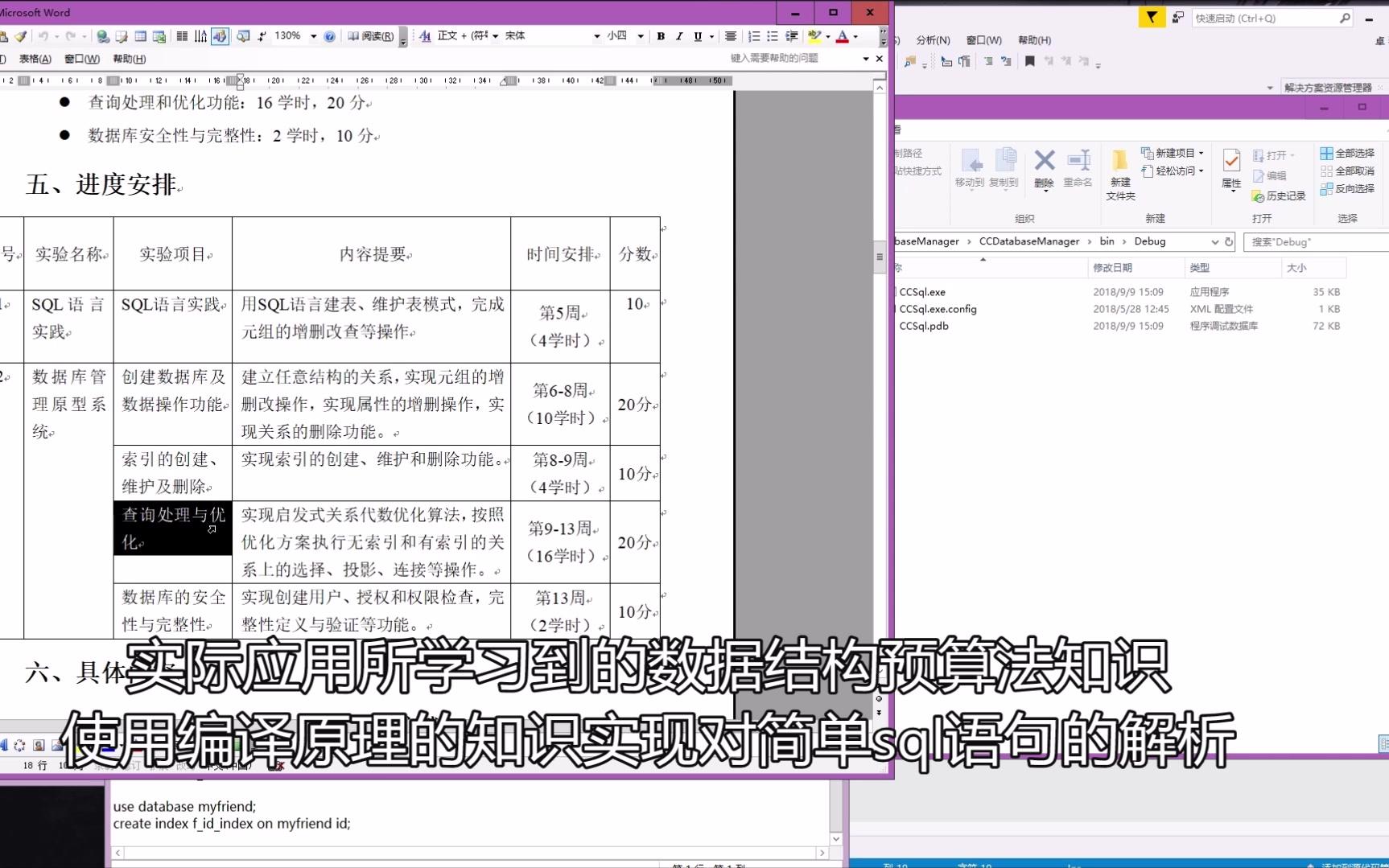This screenshot has height=868, width=1389.
Task: Click the columns icon in Word toolbar
Action: 182,36
